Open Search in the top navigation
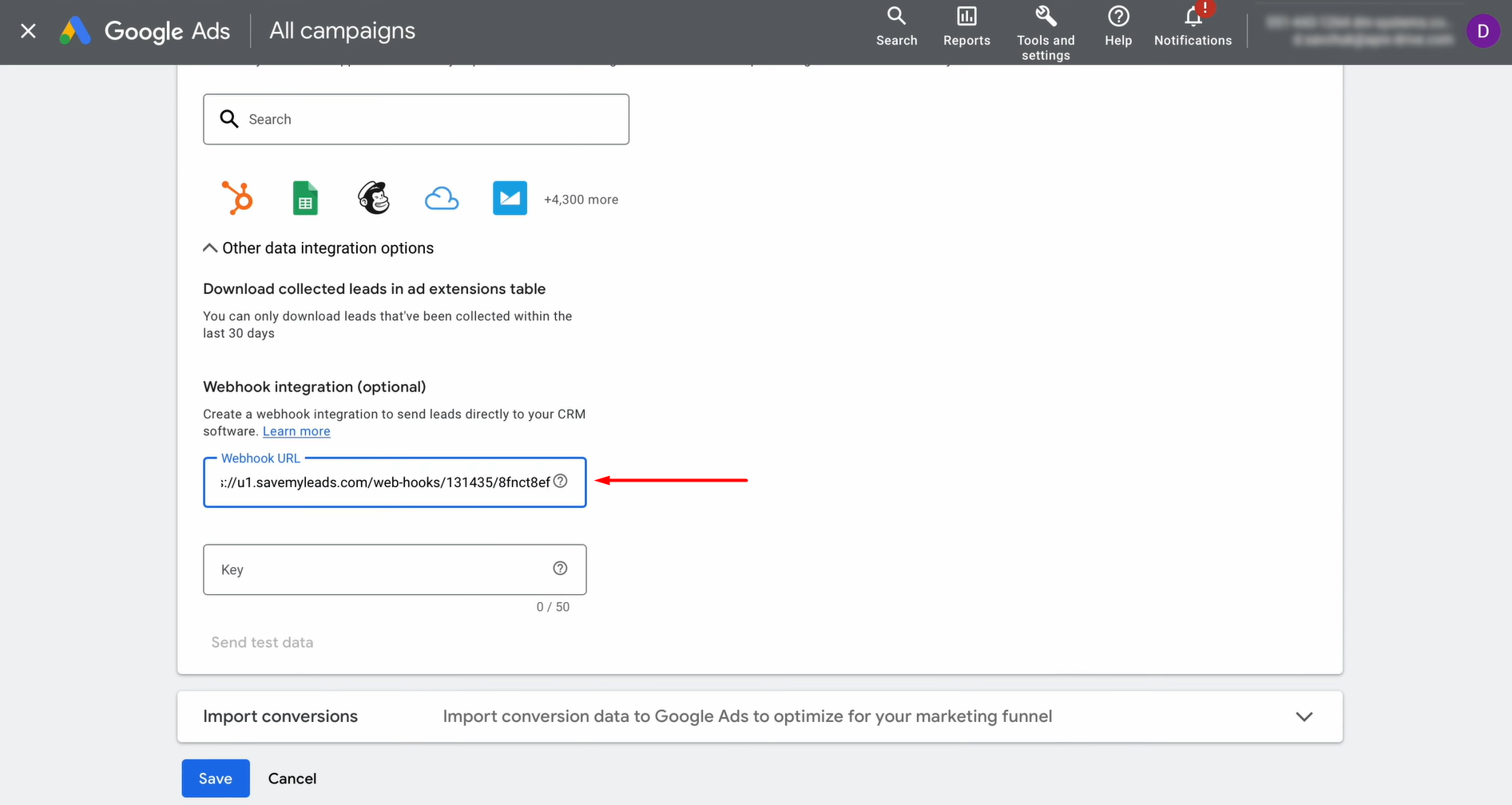Viewport: 1512px width, 805px height. point(896,24)
